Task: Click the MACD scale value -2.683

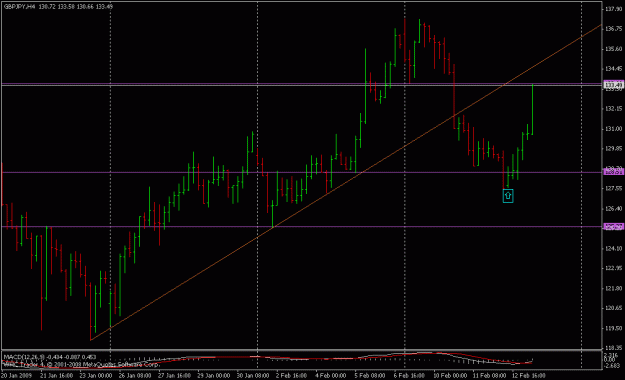Action: pos(613,366)
